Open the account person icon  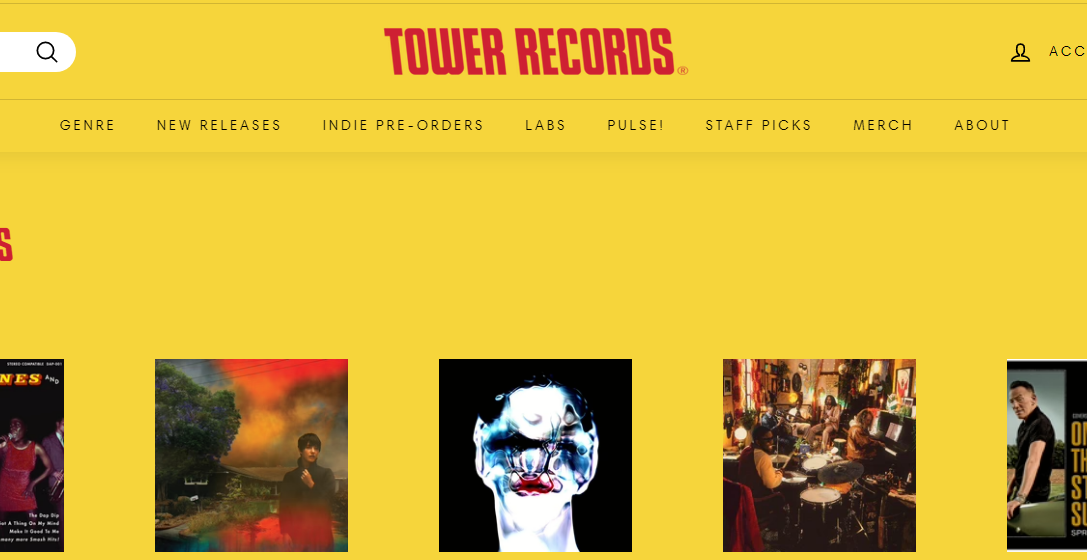pyautogui.click(x=1020, y=53)
